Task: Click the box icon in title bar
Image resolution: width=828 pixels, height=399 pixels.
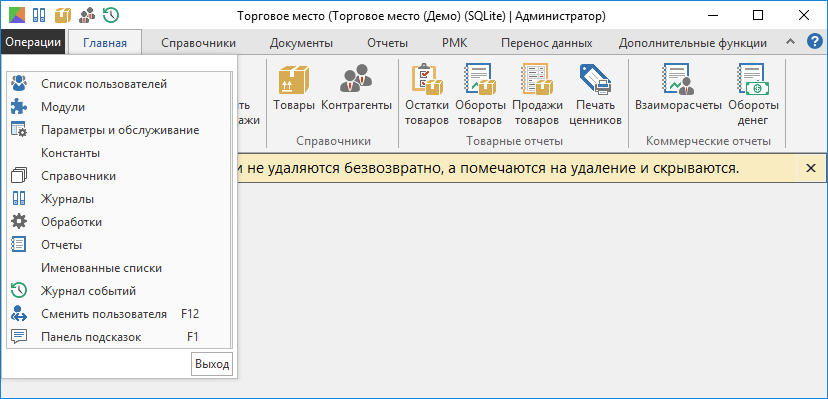Action: coord(63,16)
